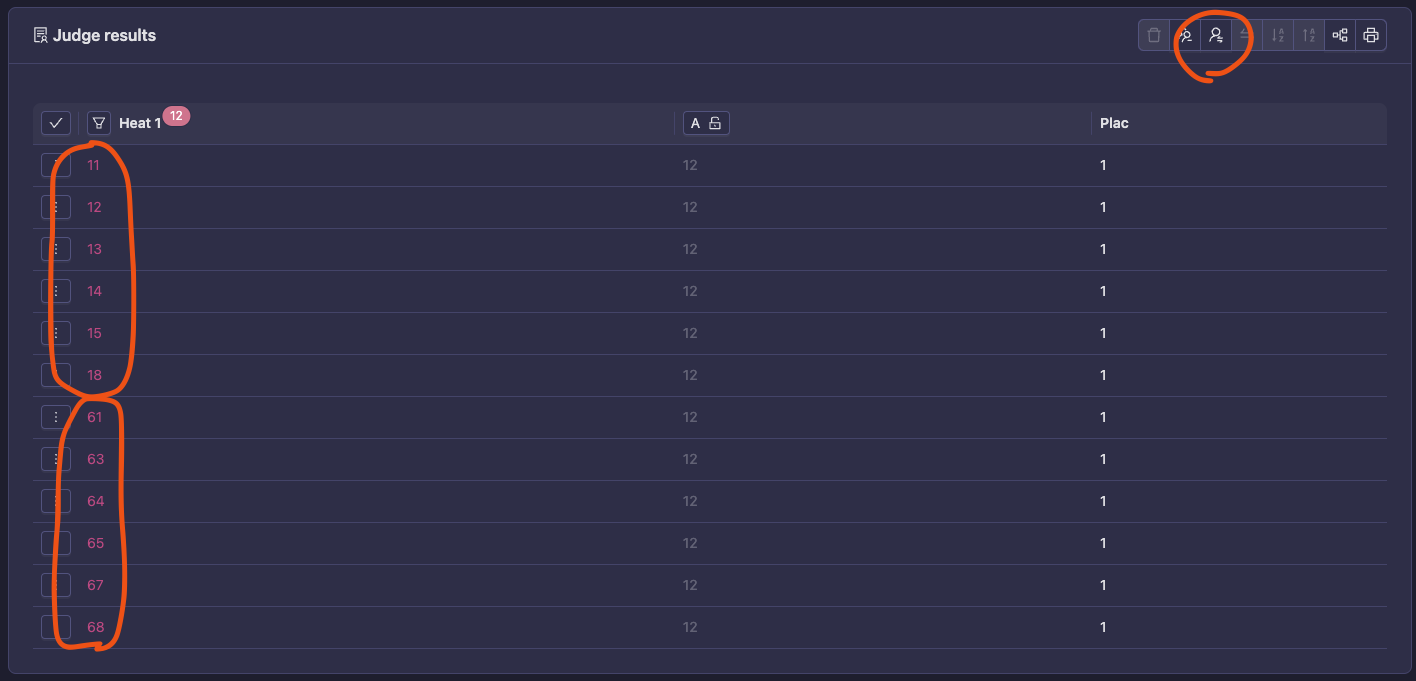
Task: Click the Heat 1 column header
Action: [x=140, y=124]
